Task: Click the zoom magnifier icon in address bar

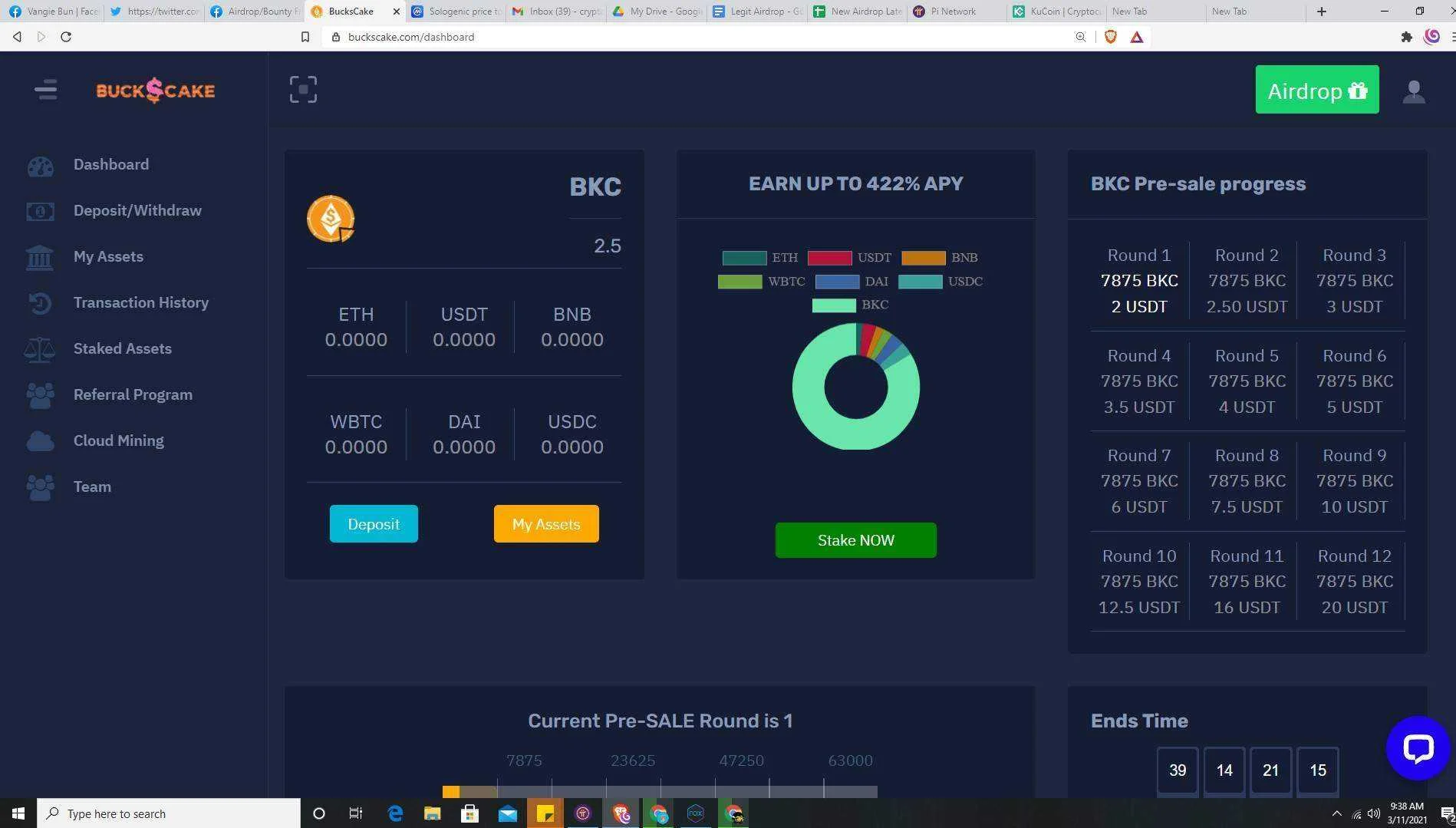Action: click(x=1080, y=37)
